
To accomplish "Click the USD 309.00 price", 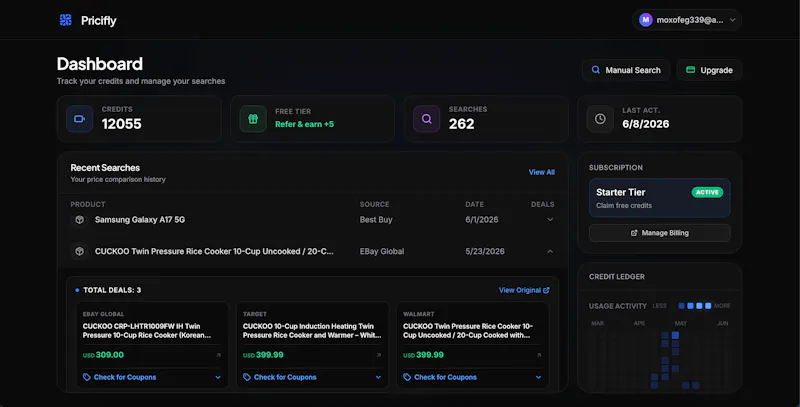I will pyautogui.click(x=103, y=355).
